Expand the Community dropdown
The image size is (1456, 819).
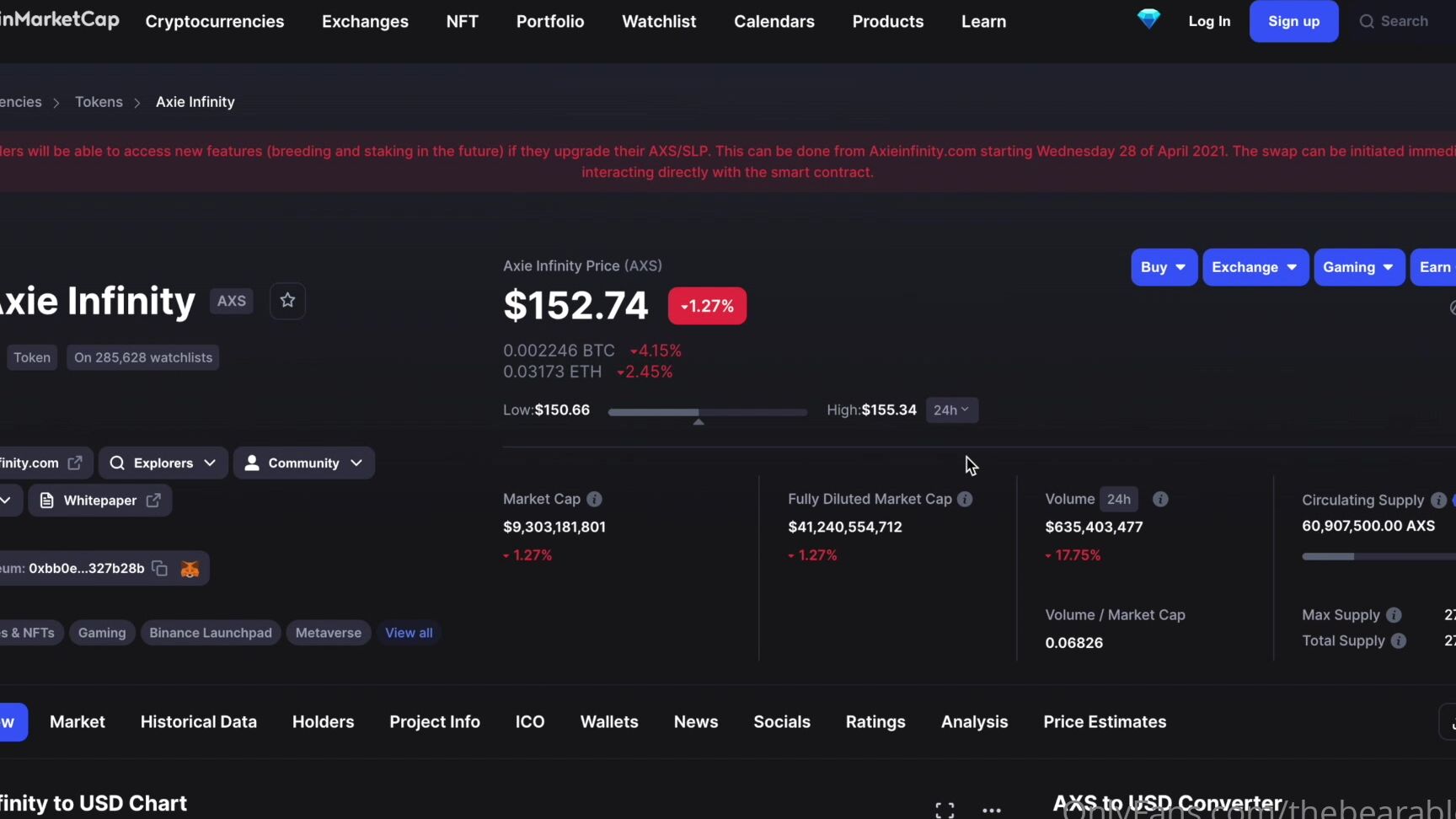point(303,463)
